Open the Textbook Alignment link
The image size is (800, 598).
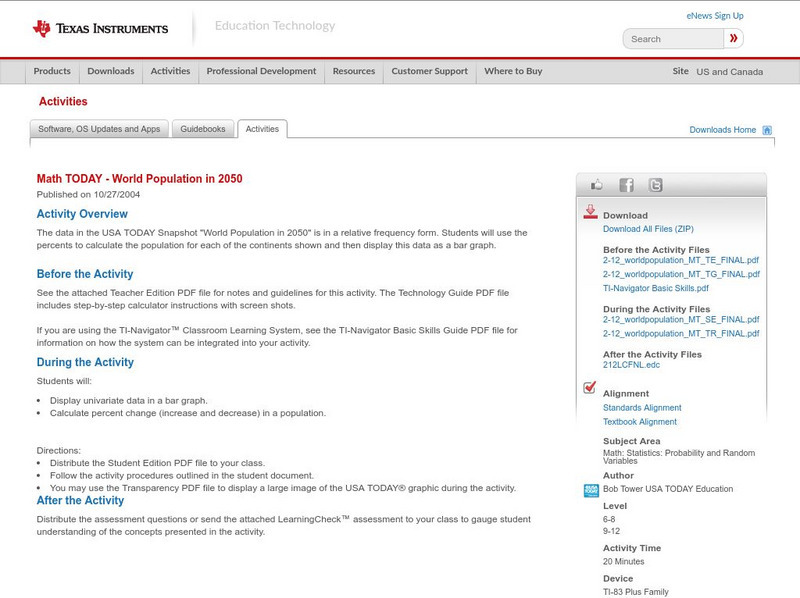640,422
